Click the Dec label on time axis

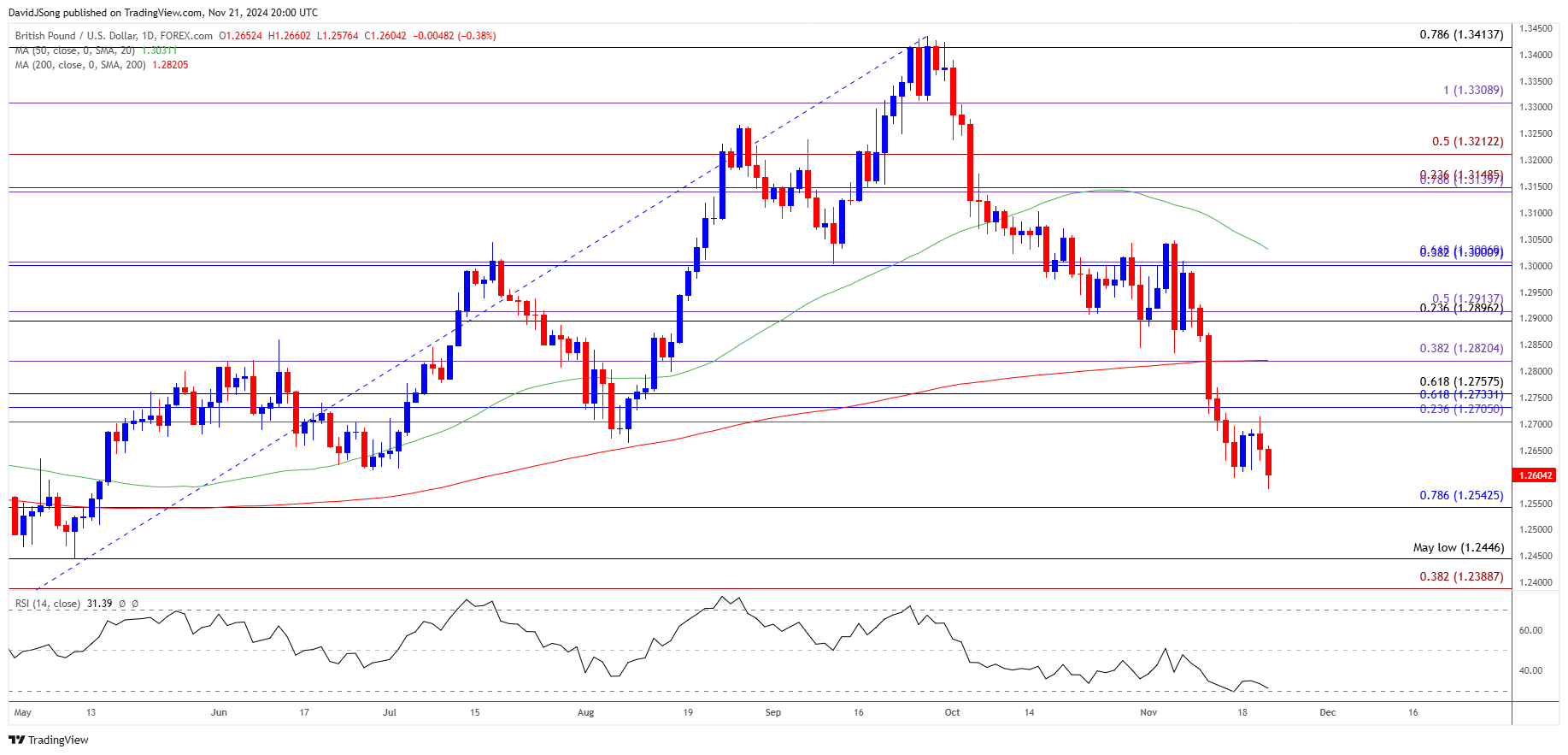(x=1327, y=713)
